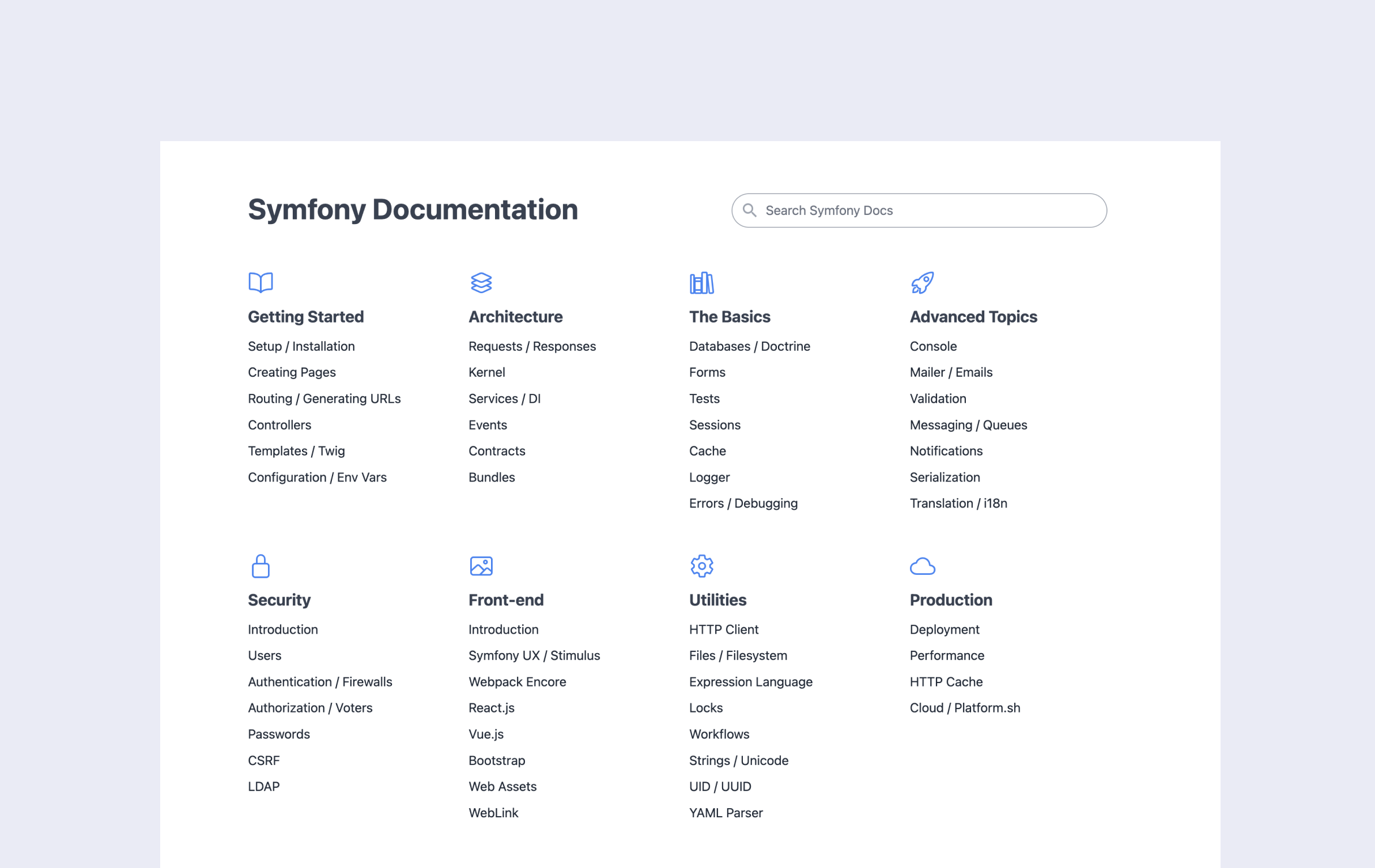Expand the Translation / i18n section
The width and height of the screenshot is (1375, 868).
point(958,502)
